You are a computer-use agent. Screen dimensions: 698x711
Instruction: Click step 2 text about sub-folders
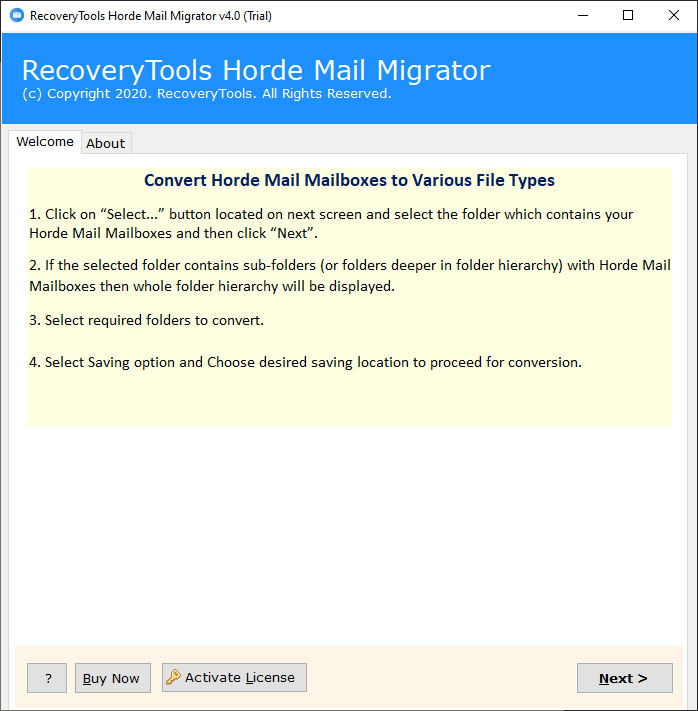tap(350, 276)
